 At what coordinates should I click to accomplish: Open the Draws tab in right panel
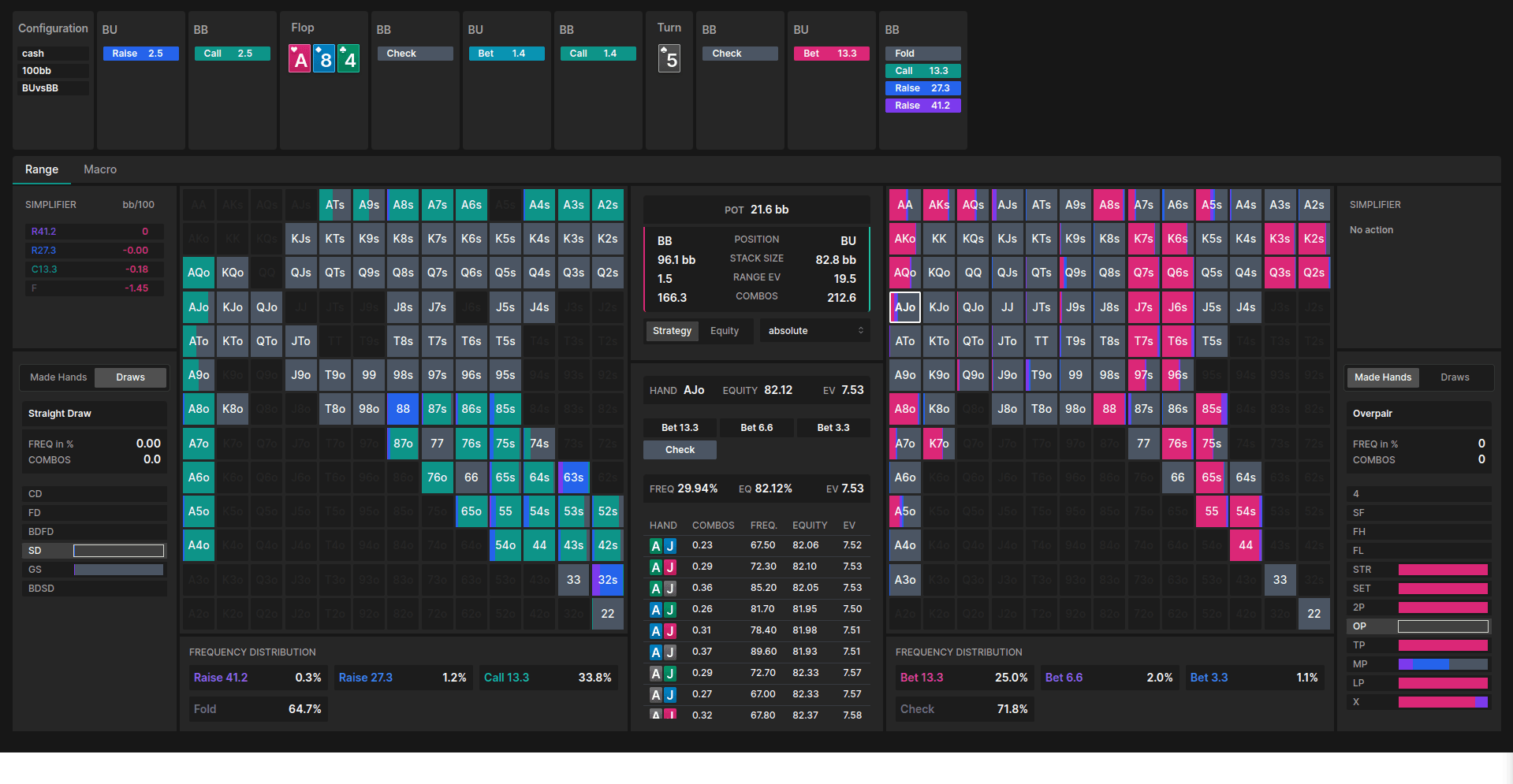coord(1455,377)
